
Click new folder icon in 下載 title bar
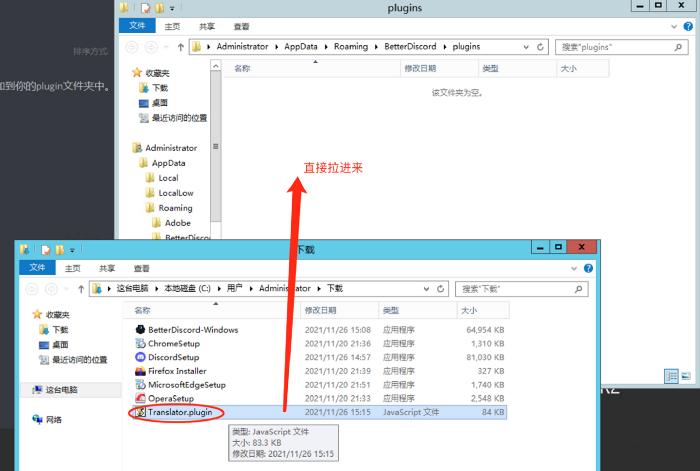tap(60, 250)
